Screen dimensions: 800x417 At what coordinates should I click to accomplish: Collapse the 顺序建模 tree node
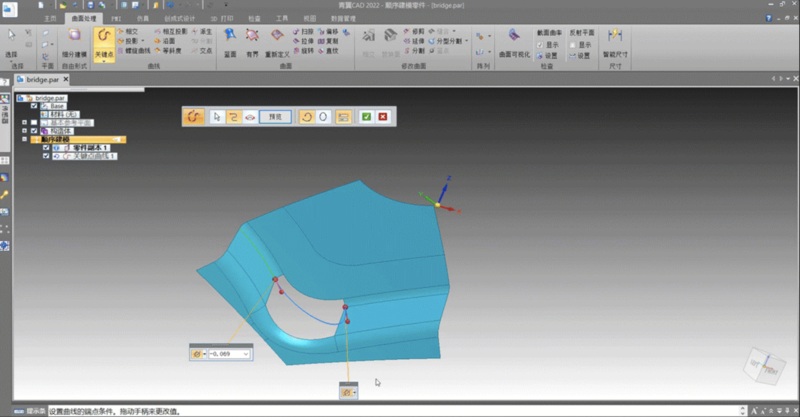coord(24,139)
